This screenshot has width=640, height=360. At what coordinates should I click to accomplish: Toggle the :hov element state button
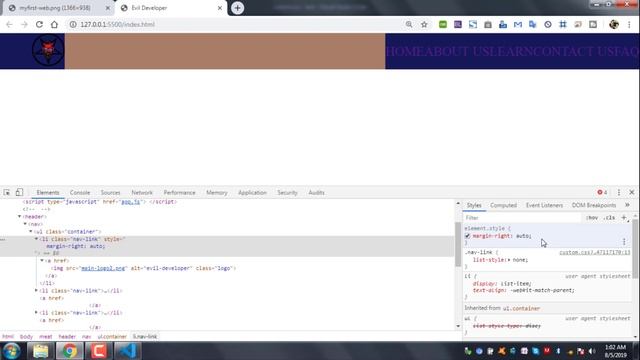[x=592, y=218]
